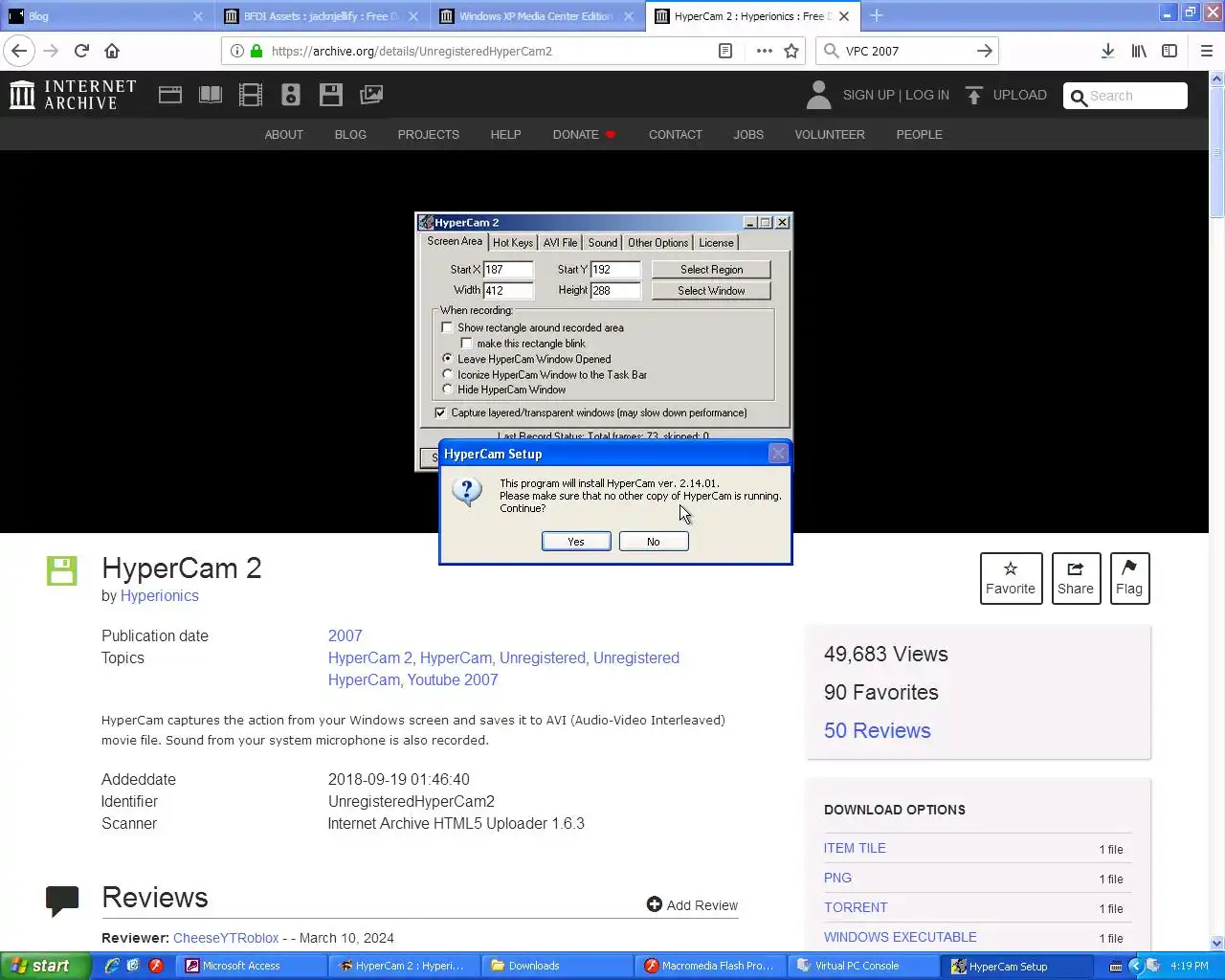Go to browser home page
The height and width of the screenshot is (980, 1225).
click(112, 51)
